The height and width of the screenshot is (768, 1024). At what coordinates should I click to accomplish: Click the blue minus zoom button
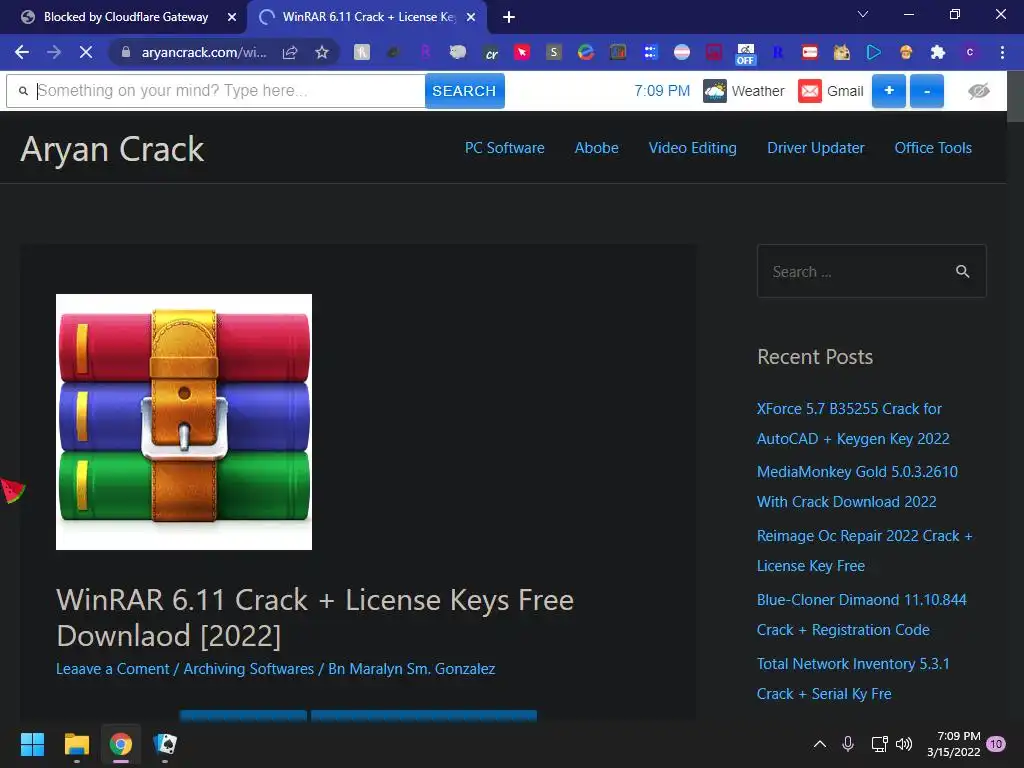[x=927, y=91]
